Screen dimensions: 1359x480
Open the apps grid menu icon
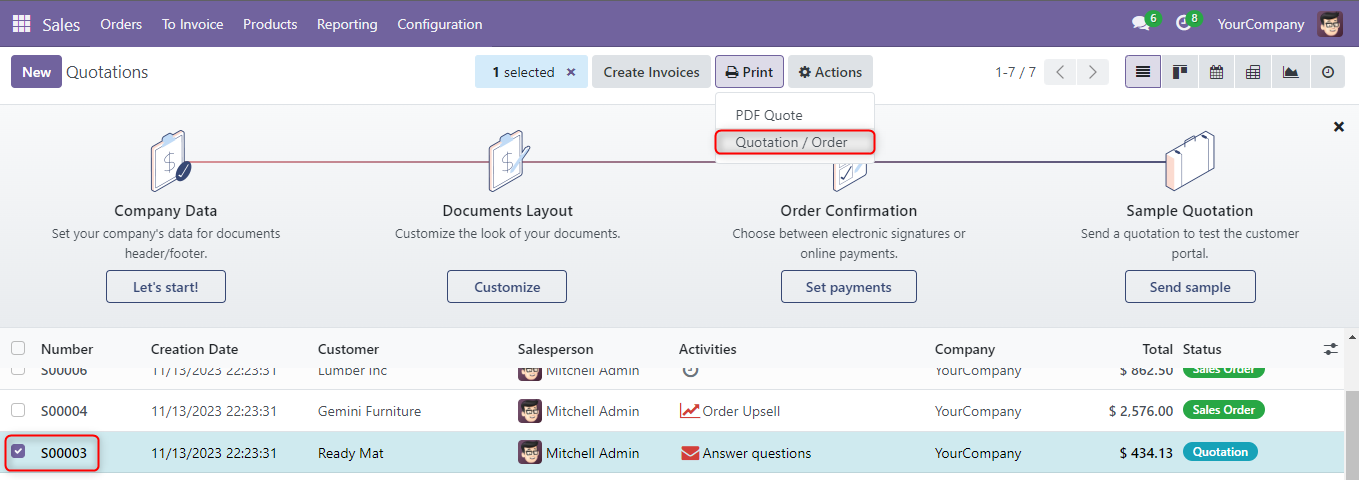pyautogui.click(x=21, y=24)
